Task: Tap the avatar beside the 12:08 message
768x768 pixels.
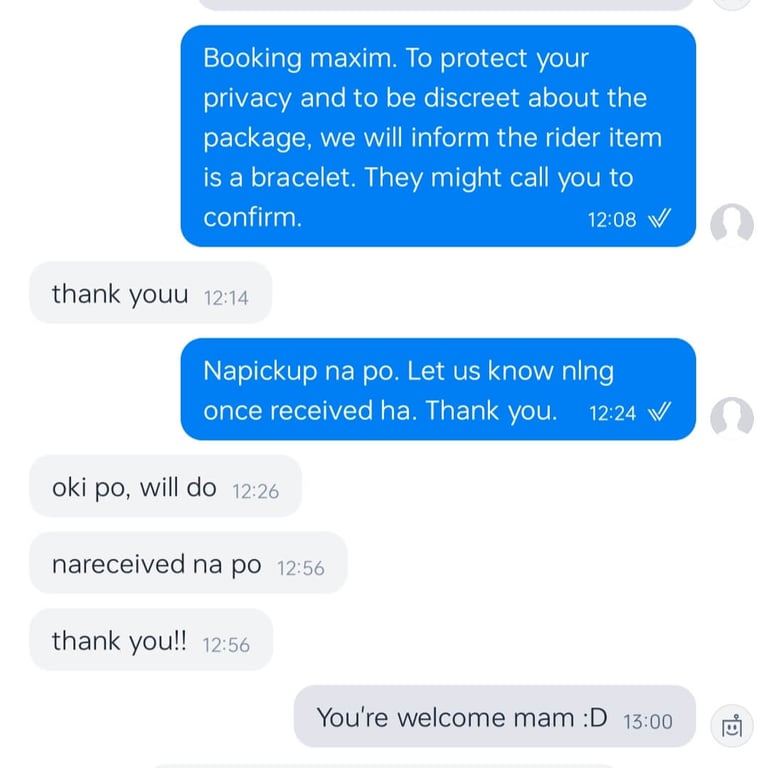Action: (732, 223)
